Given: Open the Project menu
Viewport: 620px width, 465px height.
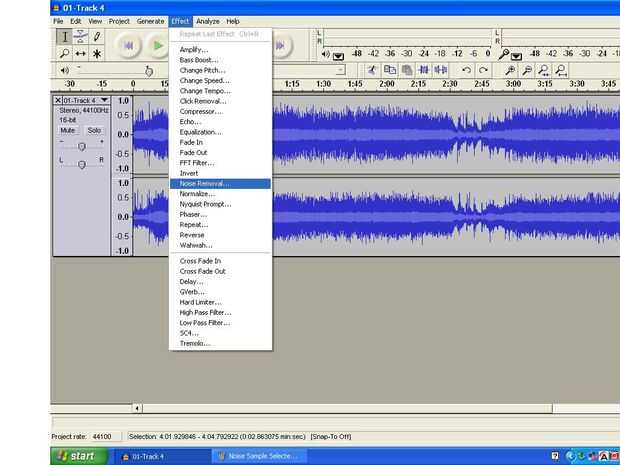Looking at the screenshot, I should click(119, 21).
